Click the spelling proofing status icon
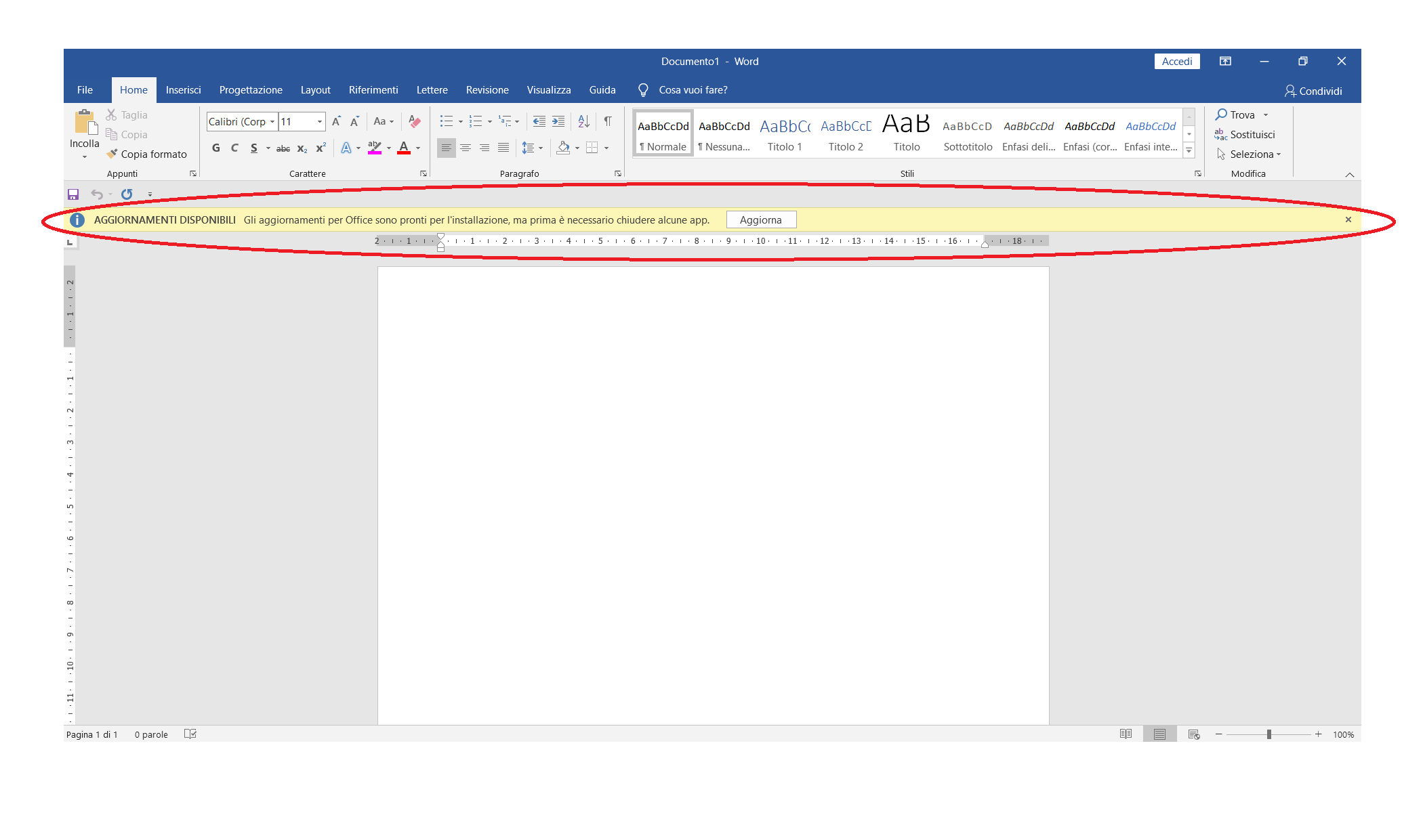Image resolution: width=1423 pixels, height=840 pixels. click(x=190, y=734)
